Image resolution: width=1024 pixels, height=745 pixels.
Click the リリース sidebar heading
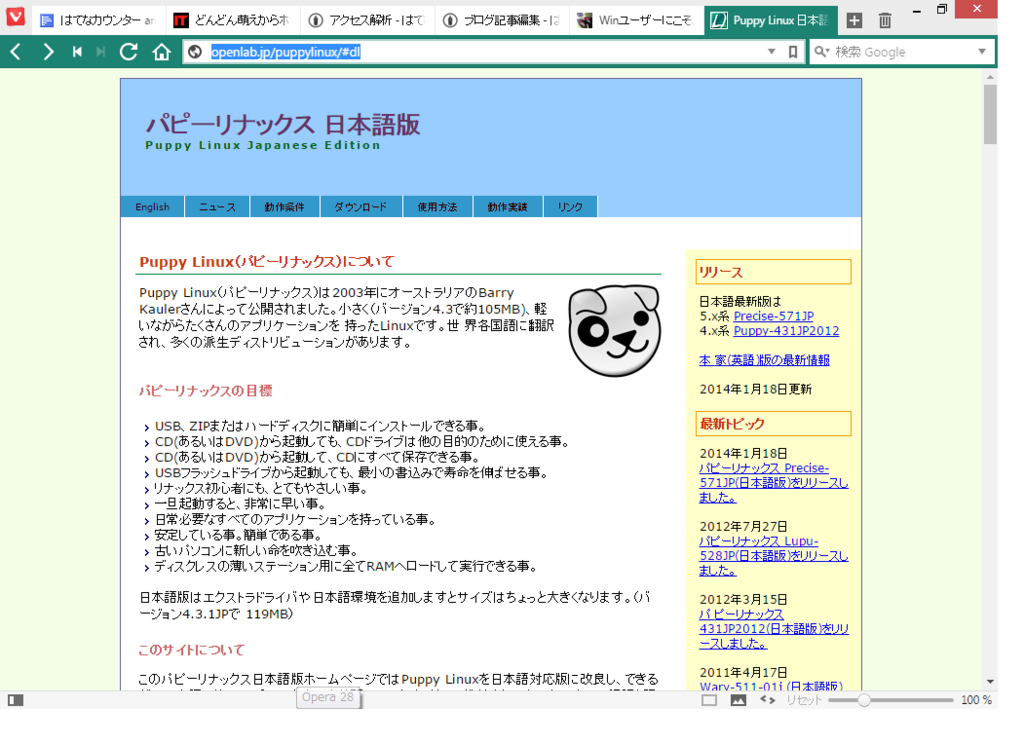coord(774,272)
